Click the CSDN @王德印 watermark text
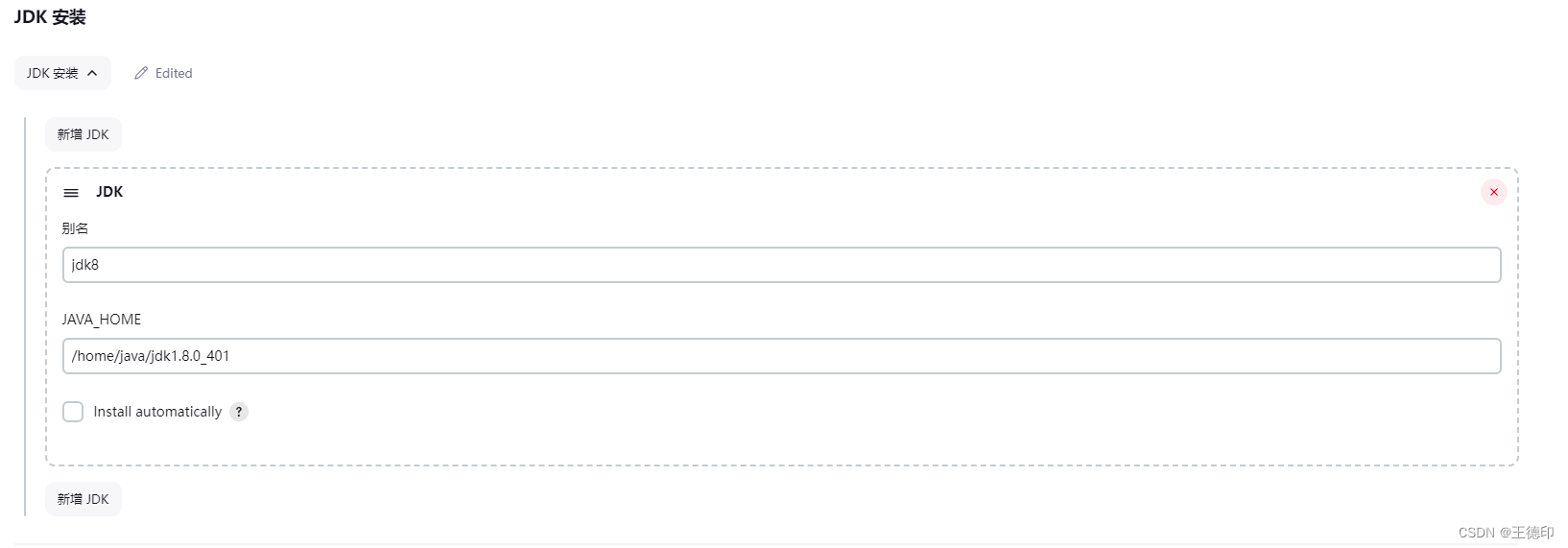This screenshot has height=548, width=1568. [x=1506, y=533]
